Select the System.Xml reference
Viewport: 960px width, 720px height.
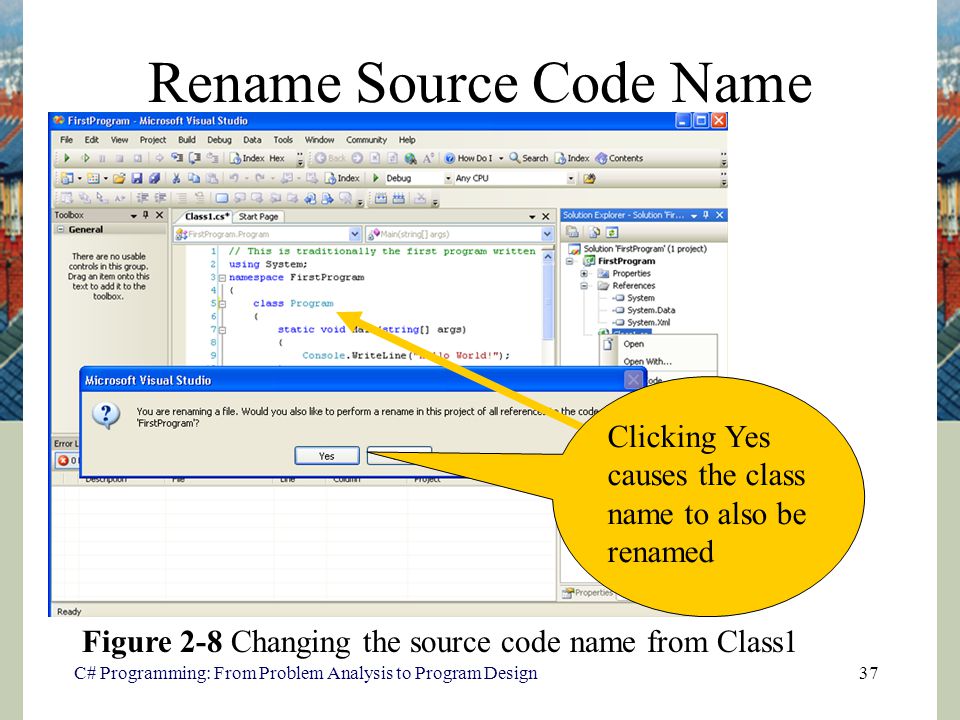coord(648,322)
